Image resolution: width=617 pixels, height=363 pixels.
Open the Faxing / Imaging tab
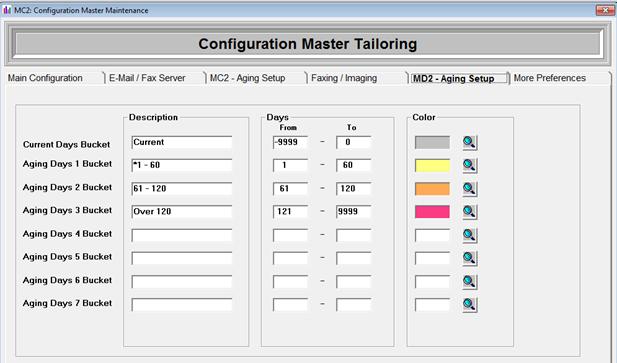pos(344,78)
